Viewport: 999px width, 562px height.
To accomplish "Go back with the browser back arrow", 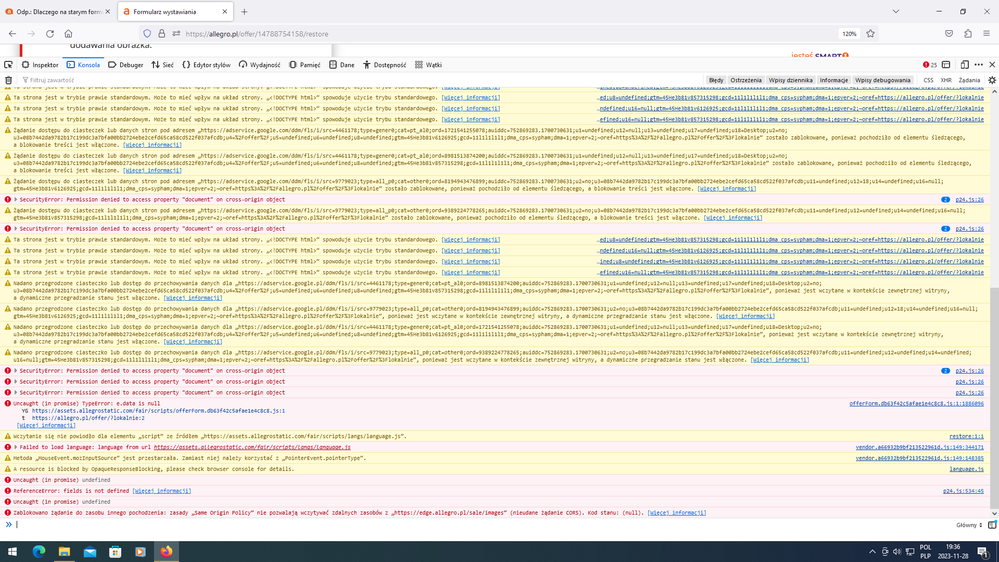I will click(13, 34).
